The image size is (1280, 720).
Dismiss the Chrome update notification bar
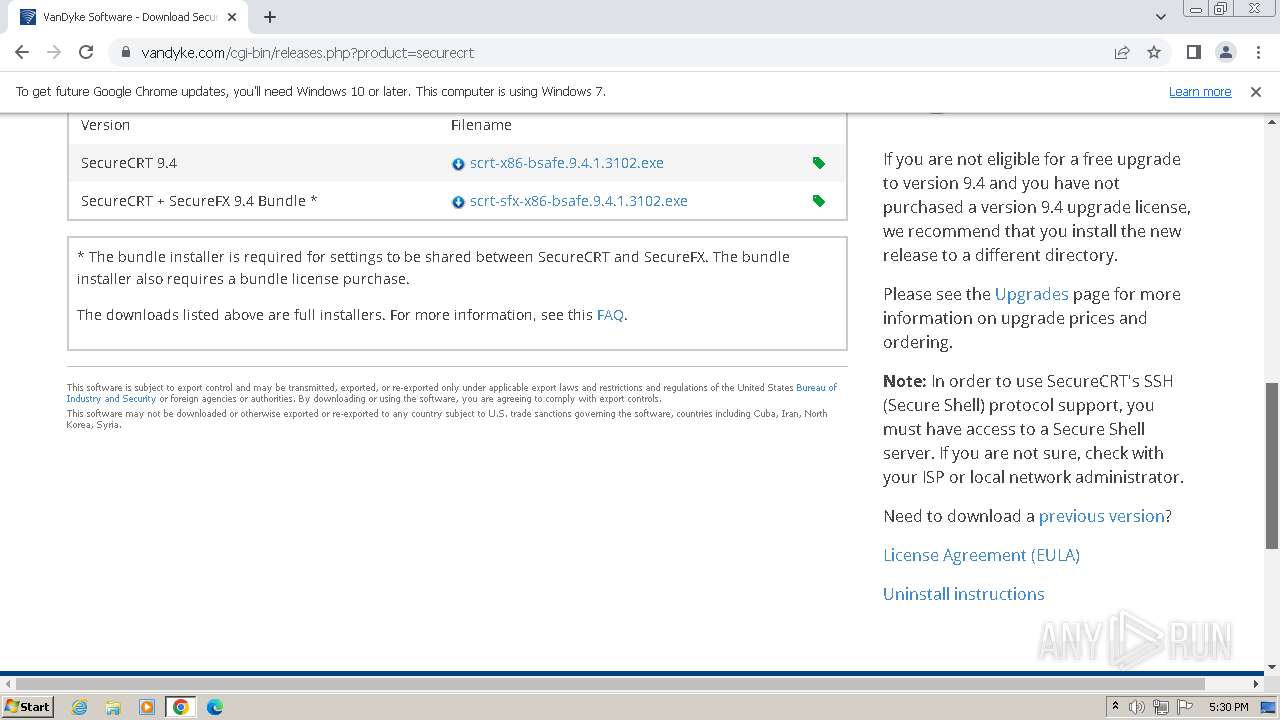pyautogui.click(x=1256, y=91)
